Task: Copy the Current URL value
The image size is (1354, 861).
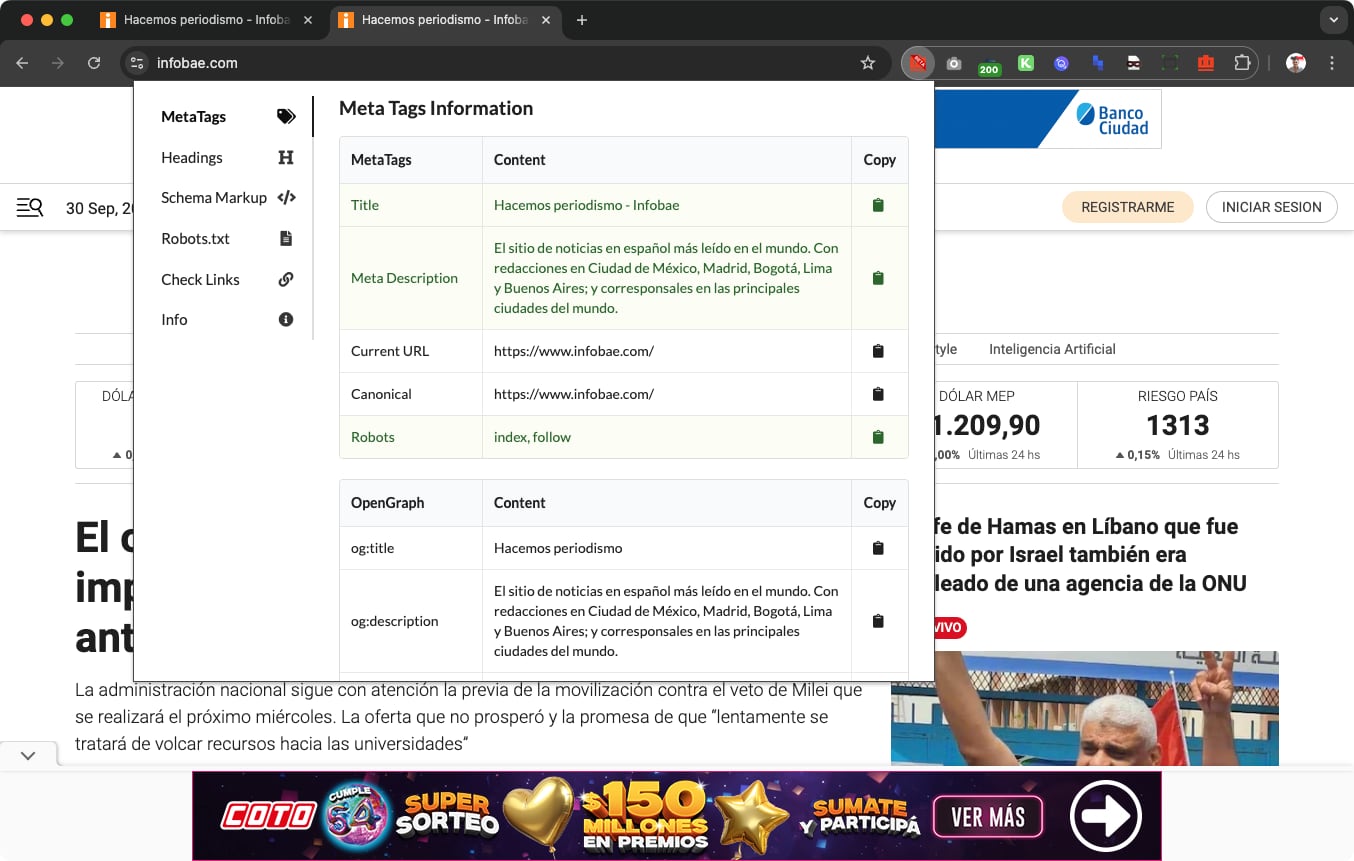Action: [x=878, y=351]
